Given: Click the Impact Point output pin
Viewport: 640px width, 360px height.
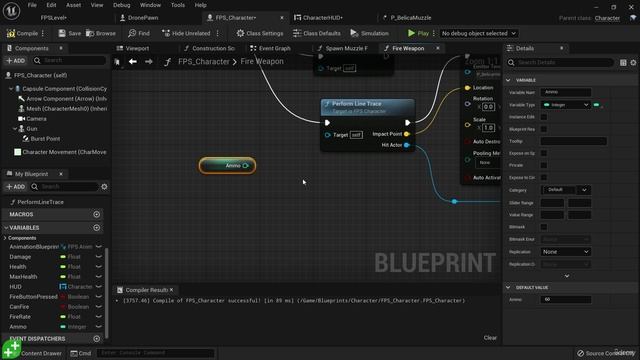Looking at the screenshot, I should click(407, 134).
